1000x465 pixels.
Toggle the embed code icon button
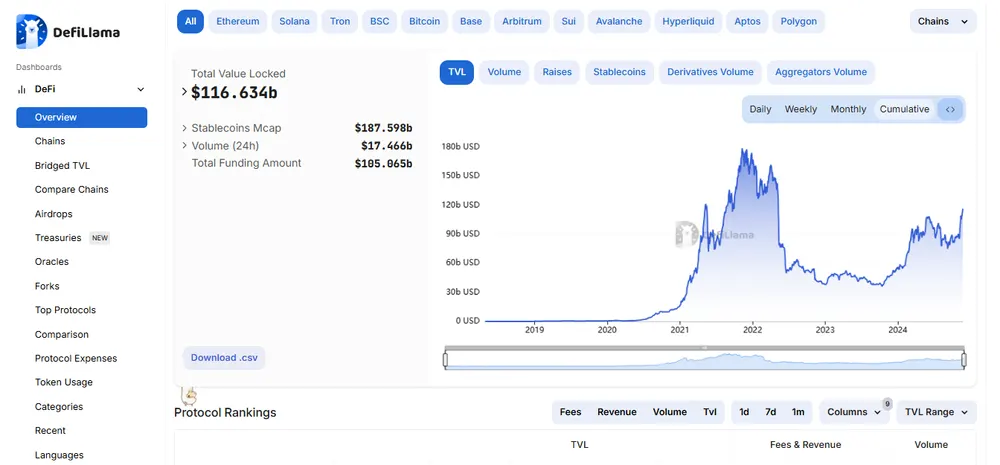(x=950, y=109)
